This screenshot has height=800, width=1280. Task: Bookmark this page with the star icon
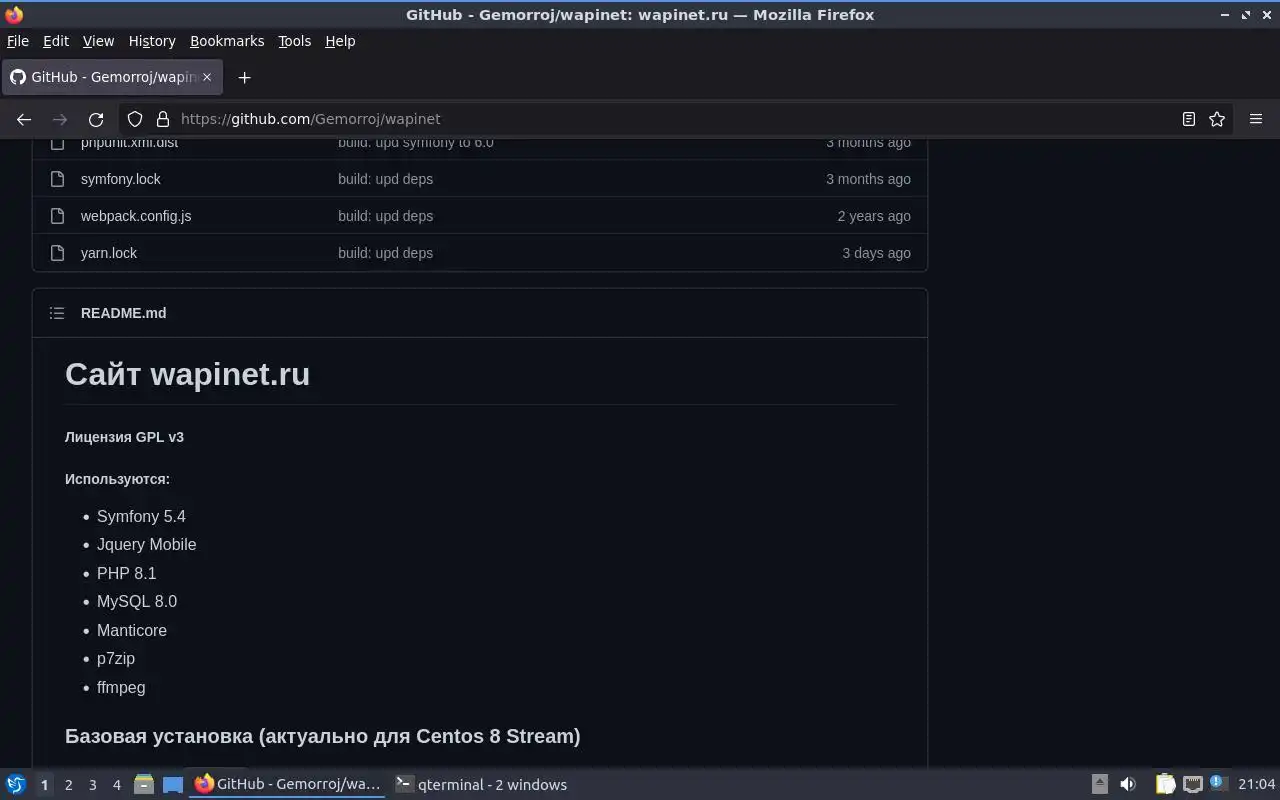tap(1217, 119)
